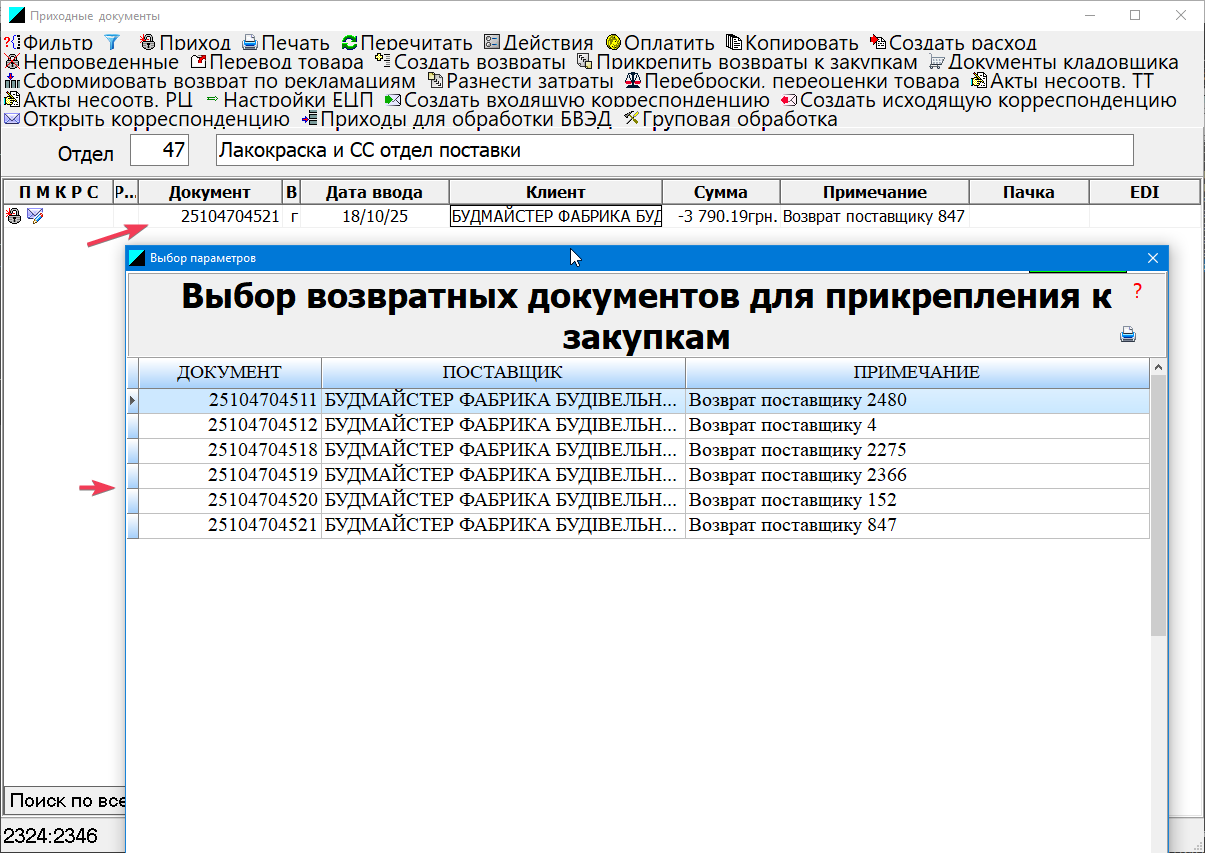Click Открыть корреспонденцию toolbar item
The height and width of the screenshot is (853, 1205).
tap(147, 119)
